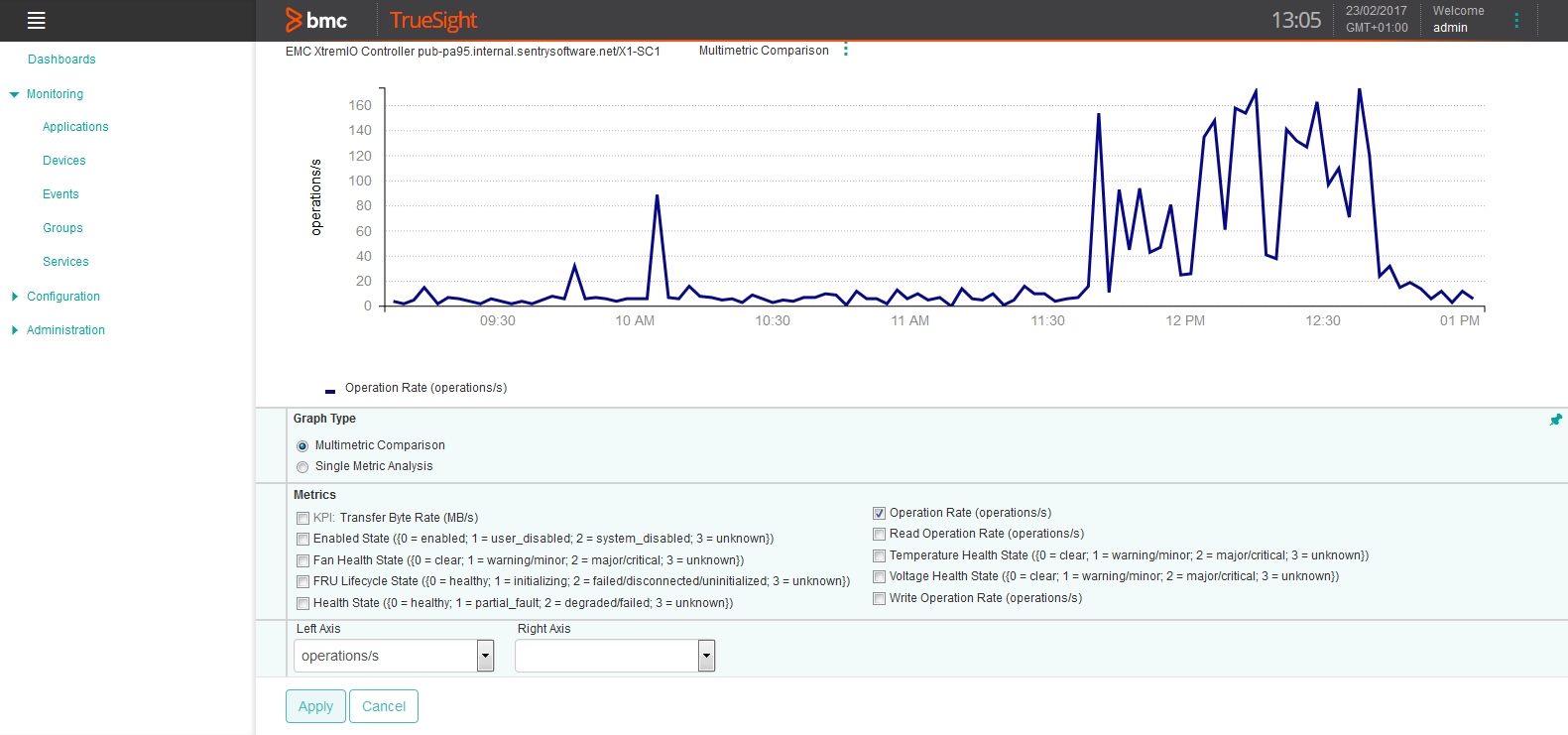Check the Health State metric
The image size is (1568, 735).
(x=302, y=603)
